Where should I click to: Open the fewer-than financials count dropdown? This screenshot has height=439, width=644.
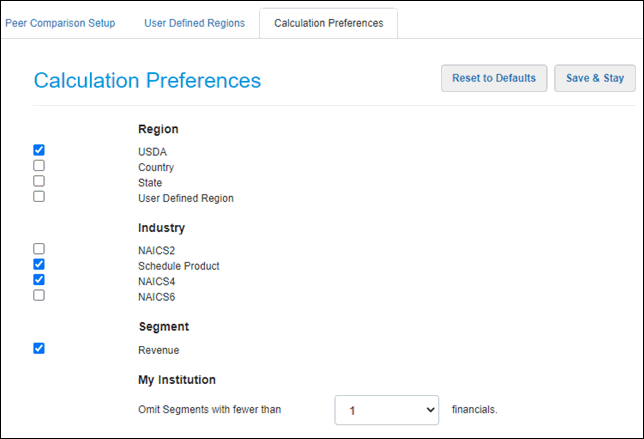click(387, 409)
